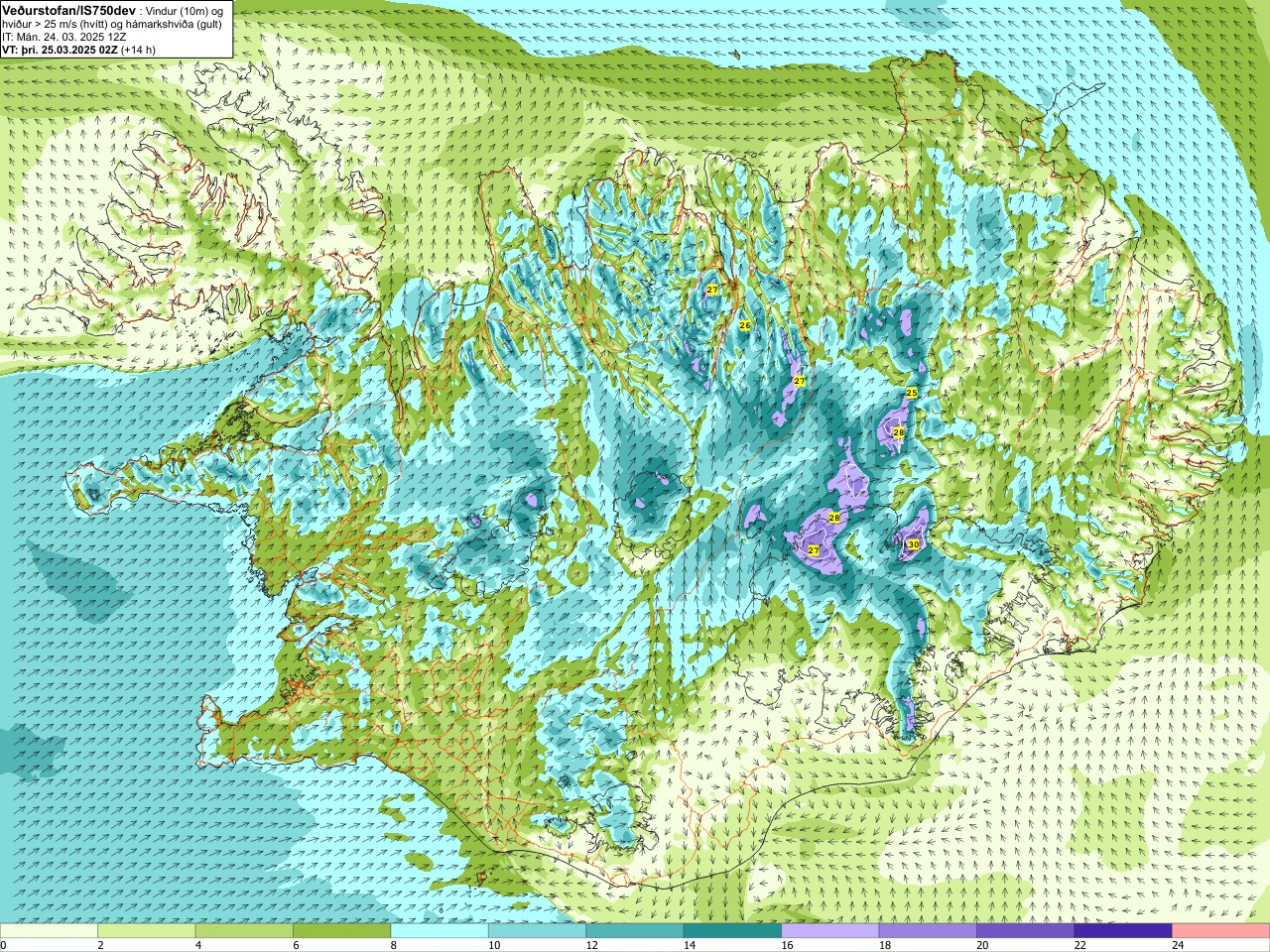
Task: Click the Veðurstofan/IS750dev title text
Action: tap(68, 9)
